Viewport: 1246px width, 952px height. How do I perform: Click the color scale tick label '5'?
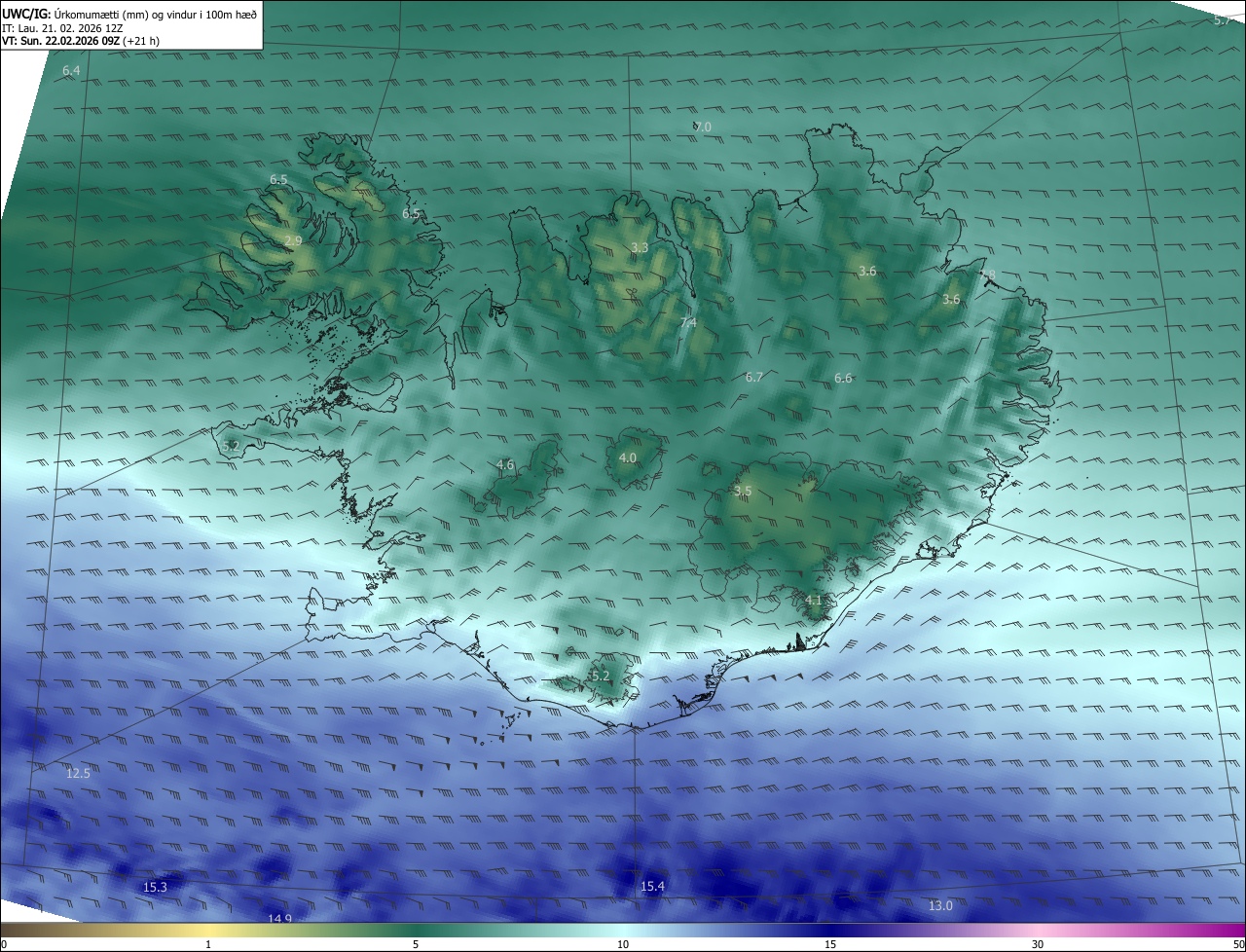click(416, 944)
